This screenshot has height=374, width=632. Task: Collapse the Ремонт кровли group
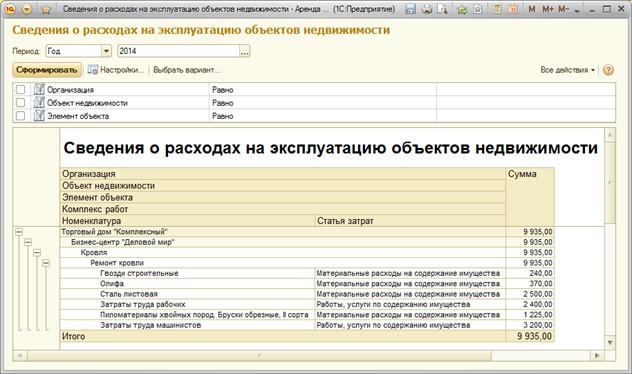point(46,263)
